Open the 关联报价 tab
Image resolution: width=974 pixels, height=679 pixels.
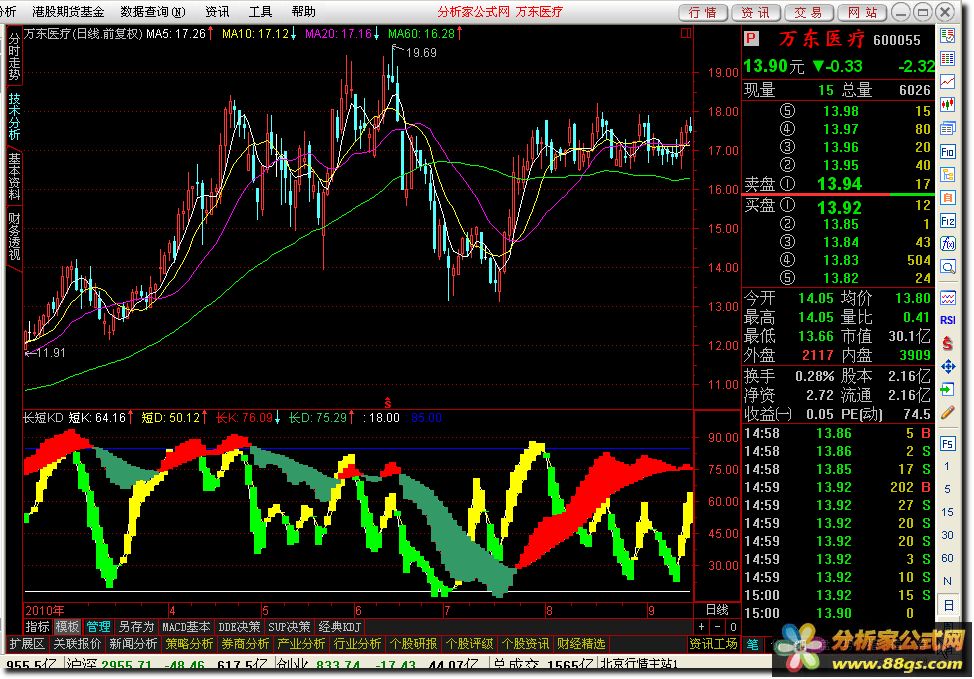77,644
